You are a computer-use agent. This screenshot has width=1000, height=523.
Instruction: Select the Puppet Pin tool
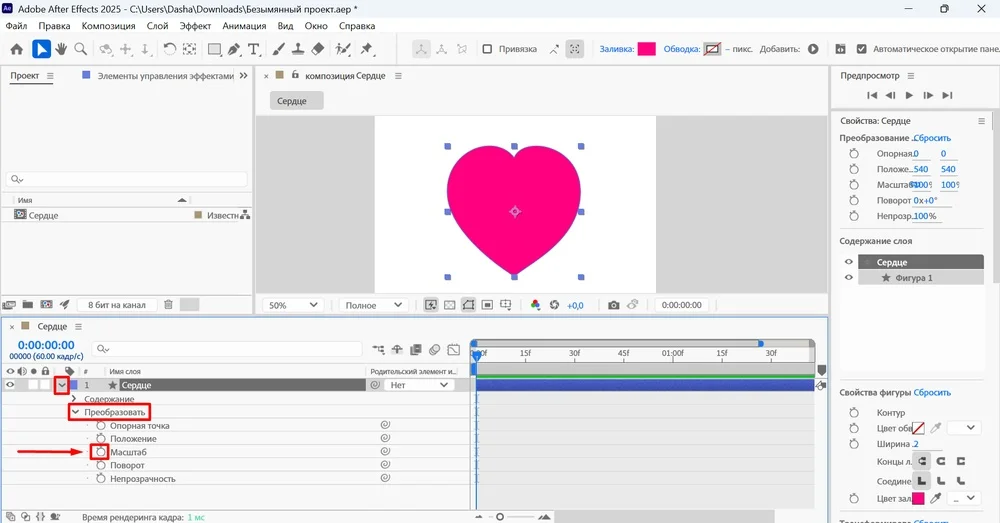coord(366,49)
